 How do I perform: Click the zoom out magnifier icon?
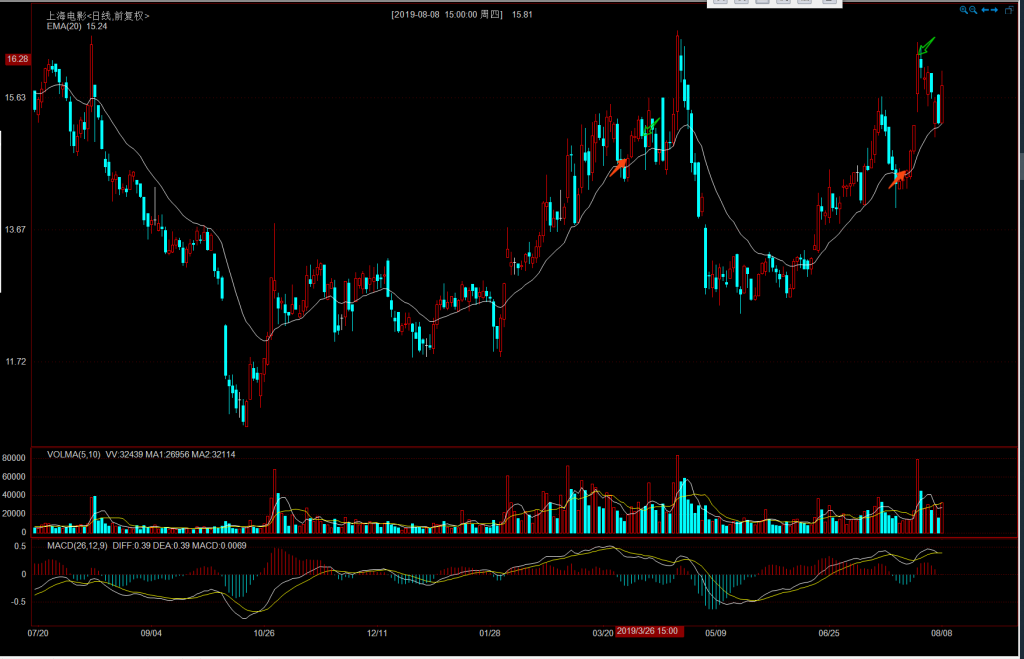tap(974, 10)
